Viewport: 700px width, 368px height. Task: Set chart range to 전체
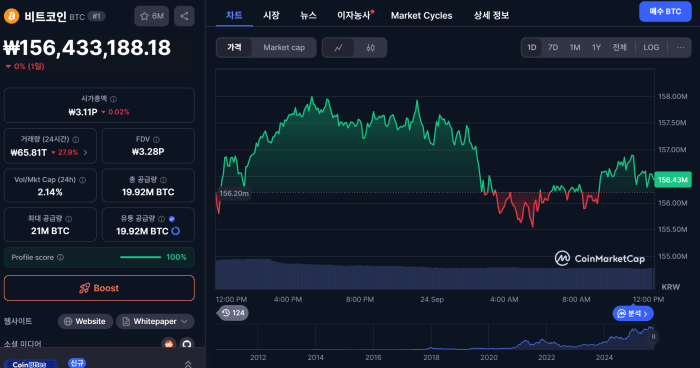[620, 47]
